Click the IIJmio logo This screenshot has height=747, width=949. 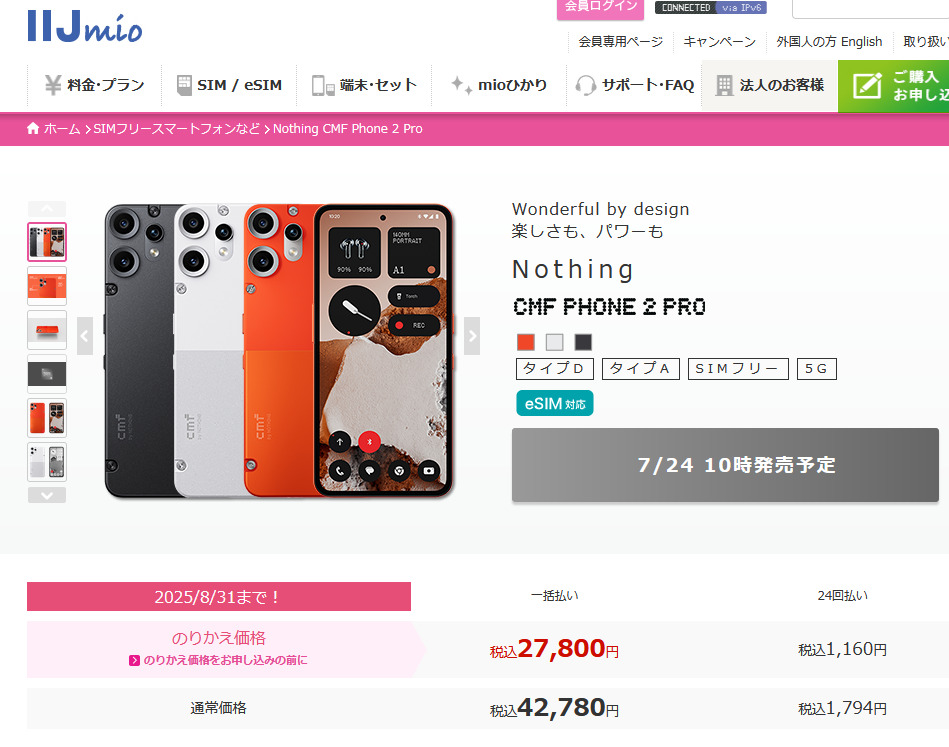coord(85,26)
